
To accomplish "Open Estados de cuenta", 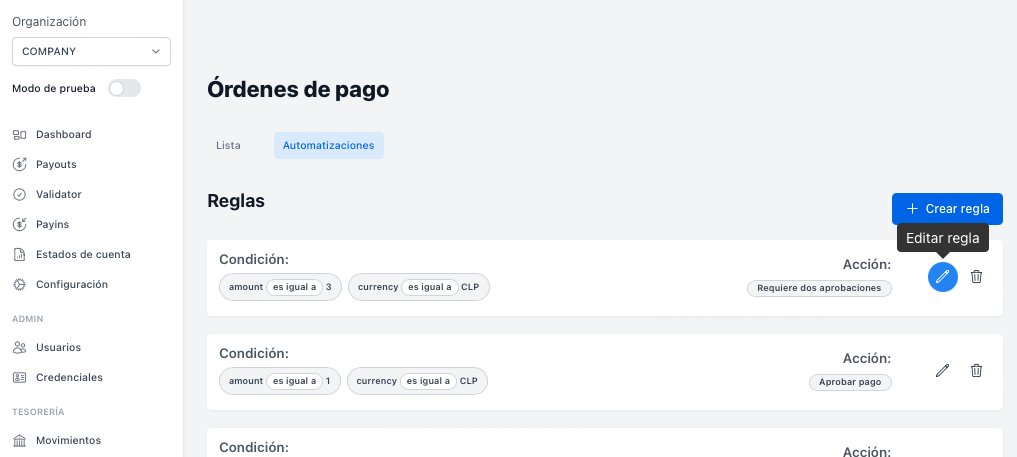I will click(x=83, y=254).
